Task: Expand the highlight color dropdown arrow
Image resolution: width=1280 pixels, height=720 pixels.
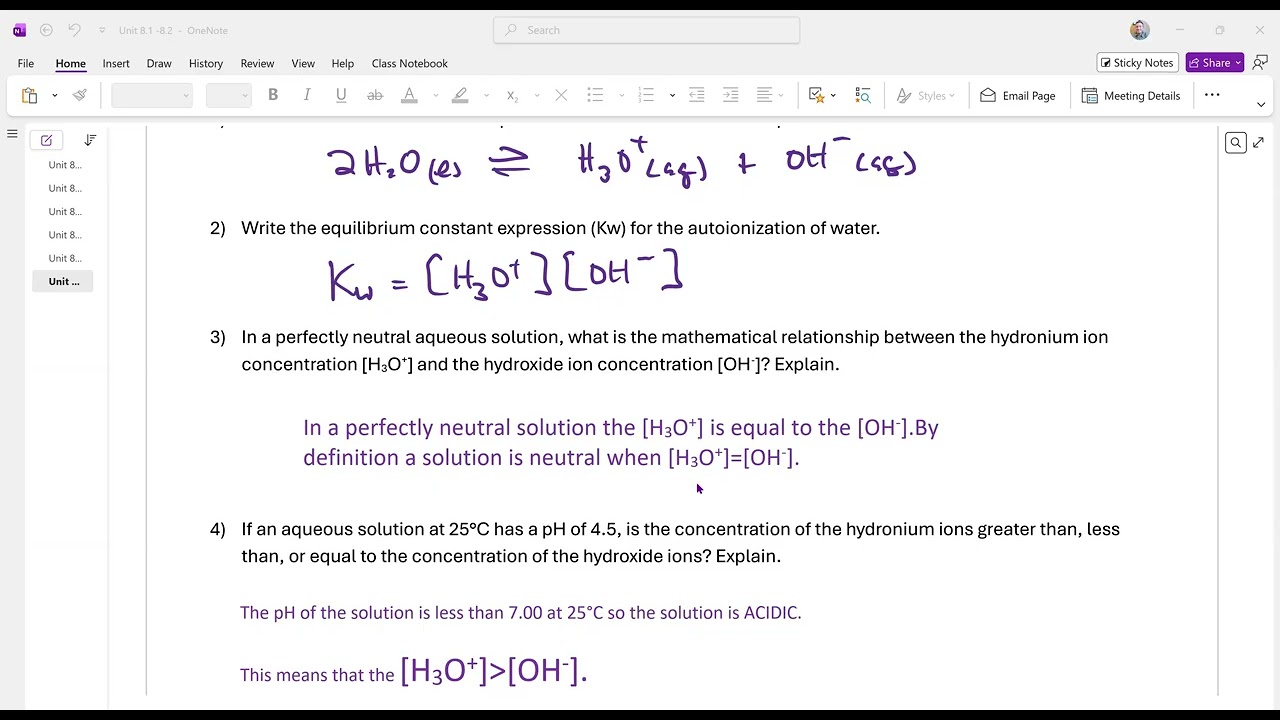Action: point(486,96)
